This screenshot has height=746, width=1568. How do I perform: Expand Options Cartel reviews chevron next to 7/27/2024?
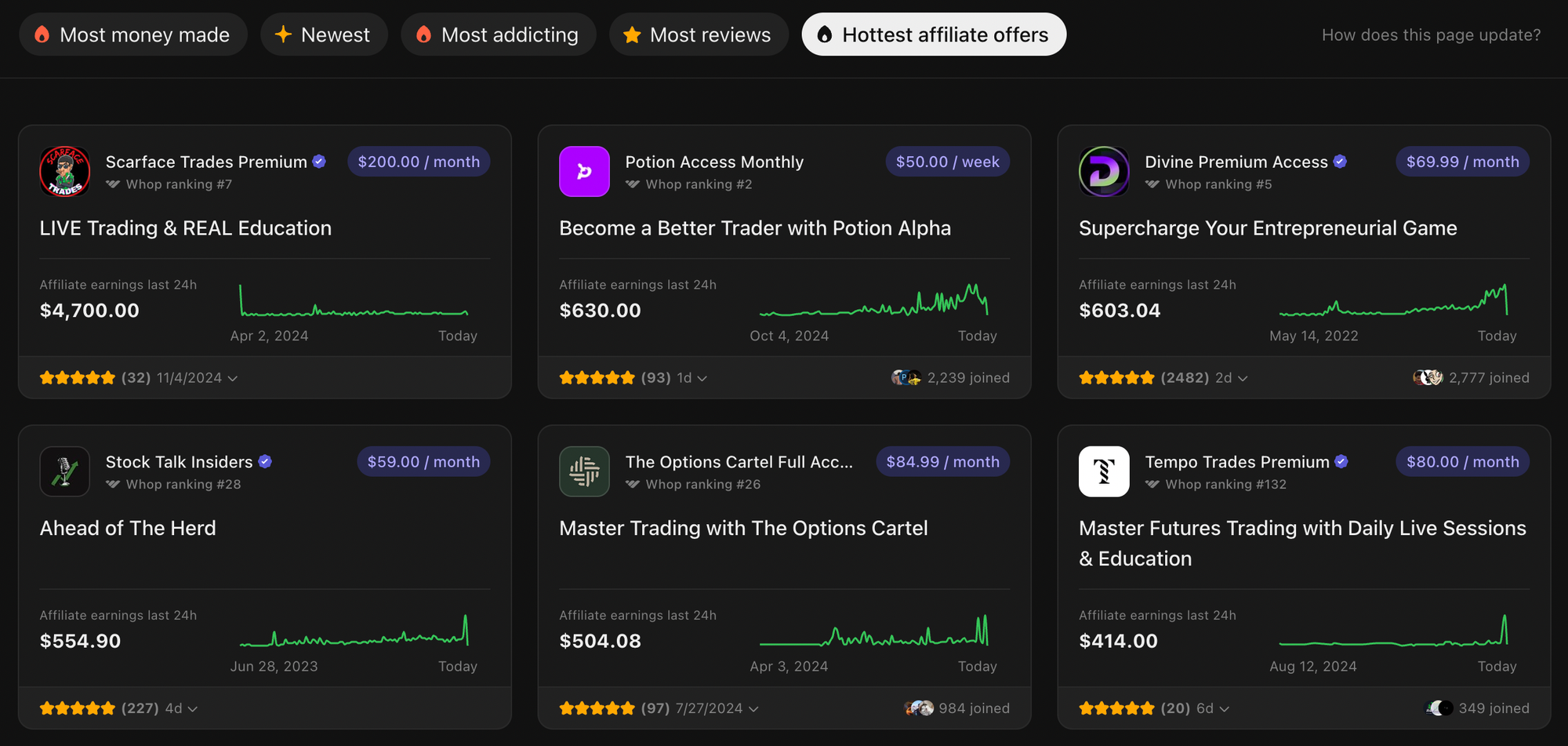click(x=753, y=709)
